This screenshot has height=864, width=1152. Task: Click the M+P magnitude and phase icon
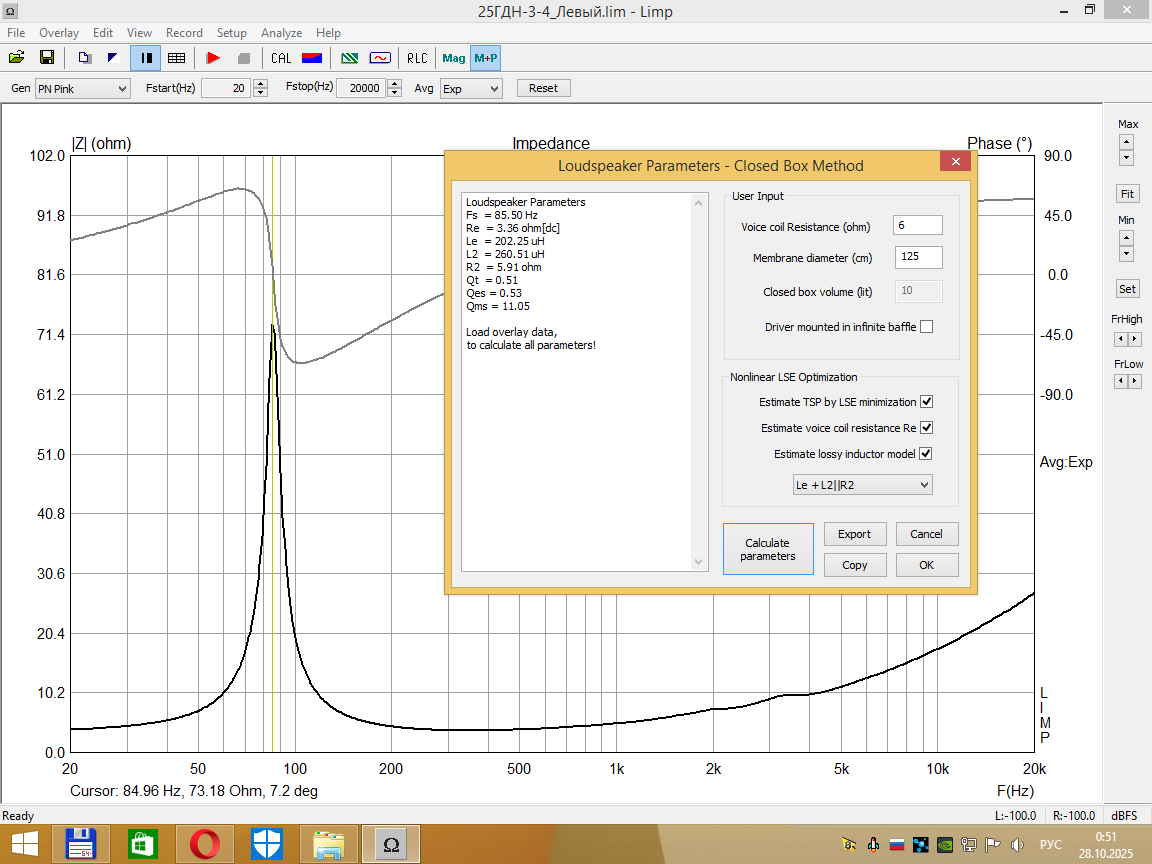[x=485, y=58]
